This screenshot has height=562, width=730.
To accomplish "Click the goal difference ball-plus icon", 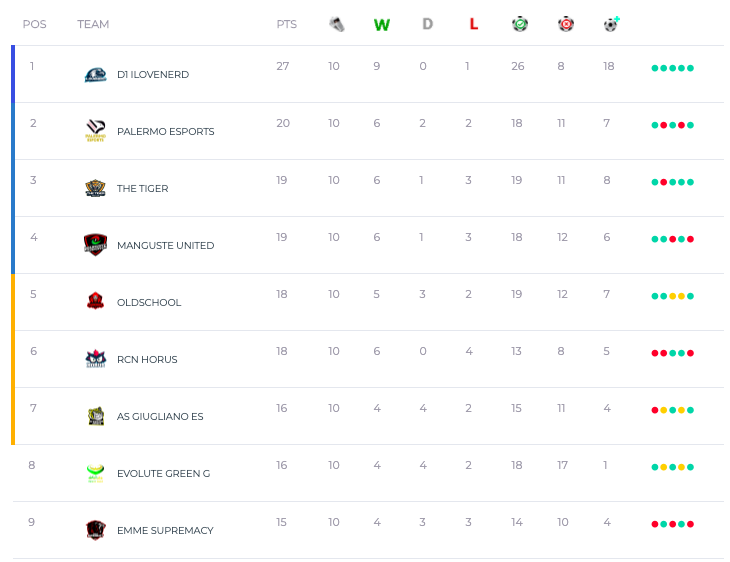I will [x=611, y=24].
